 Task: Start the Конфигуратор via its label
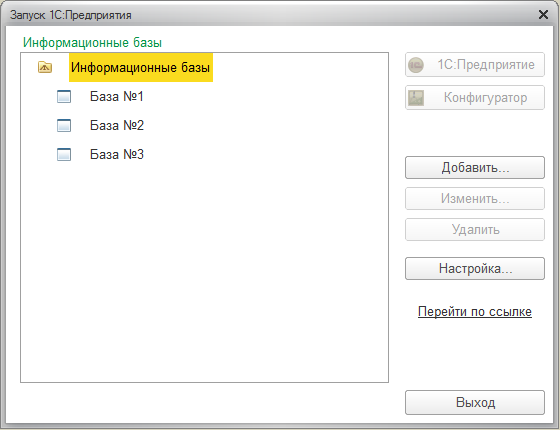485,98
